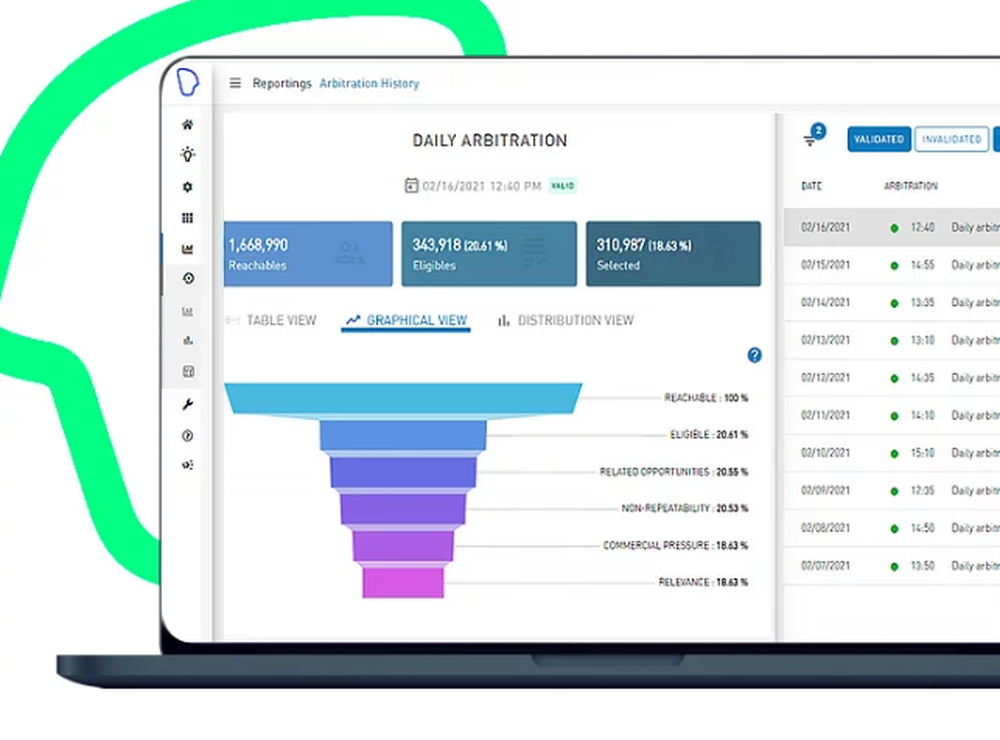1000x740 pixels.
Task: Click the magenta Relevance funnel segment
Action: coord(403,583)
